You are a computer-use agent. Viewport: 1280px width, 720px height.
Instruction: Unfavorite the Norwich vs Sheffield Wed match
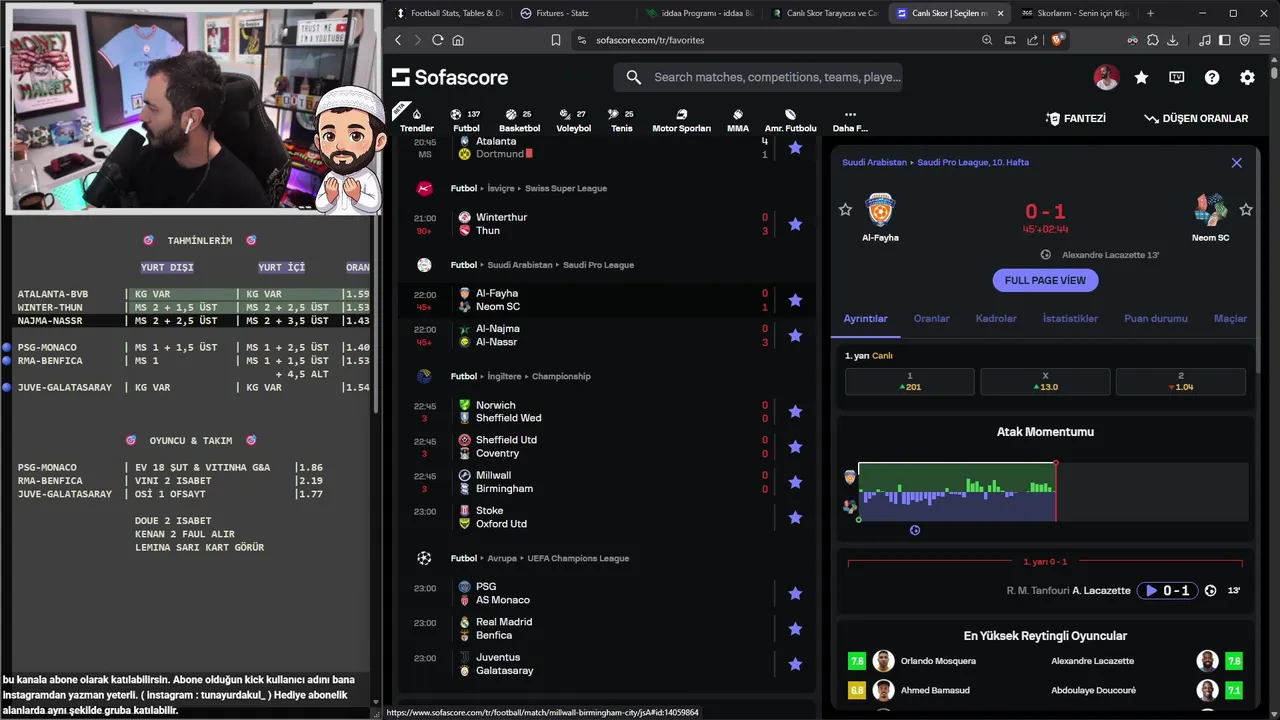click(795, 412)
